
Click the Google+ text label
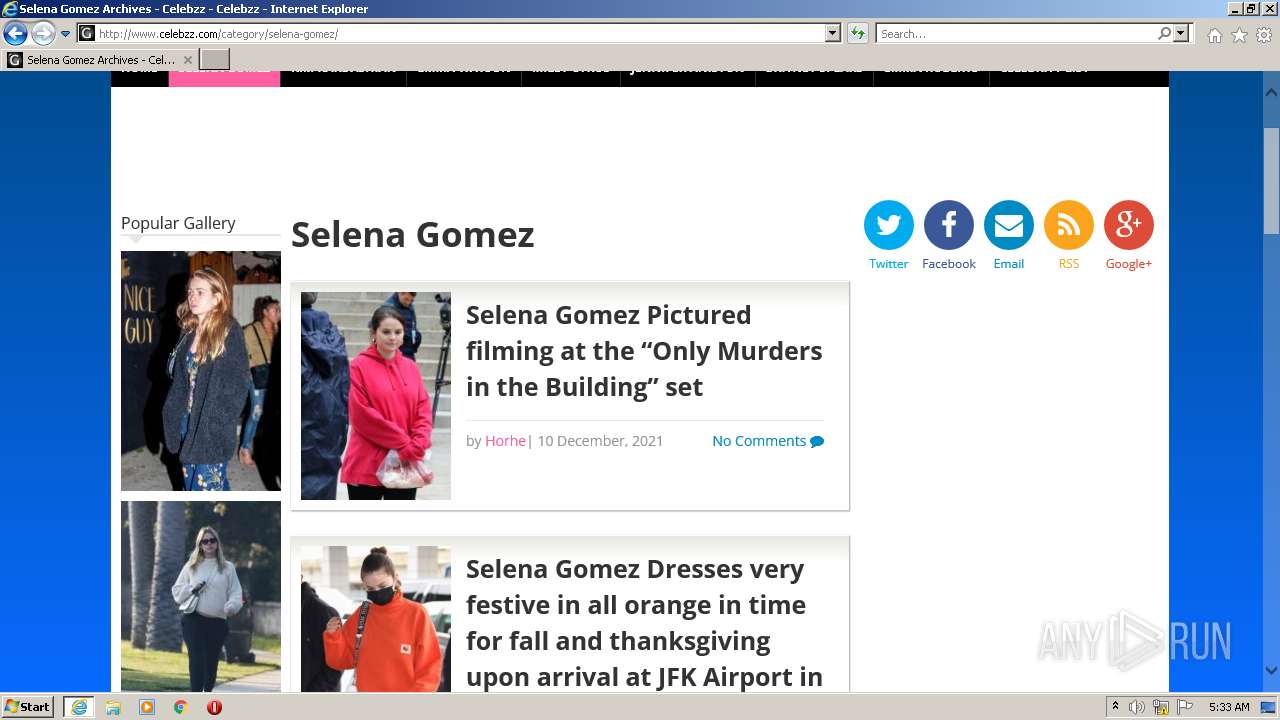(1128, 264)
